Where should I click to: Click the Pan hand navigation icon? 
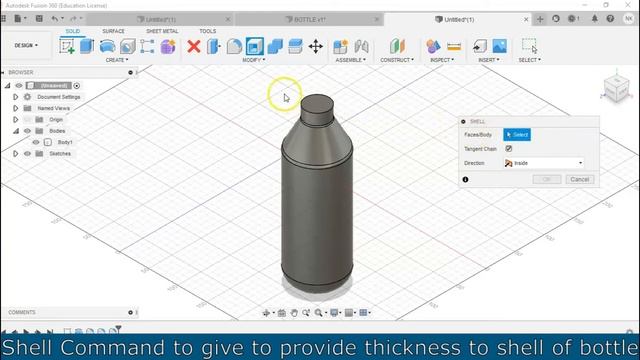point(294,313)
